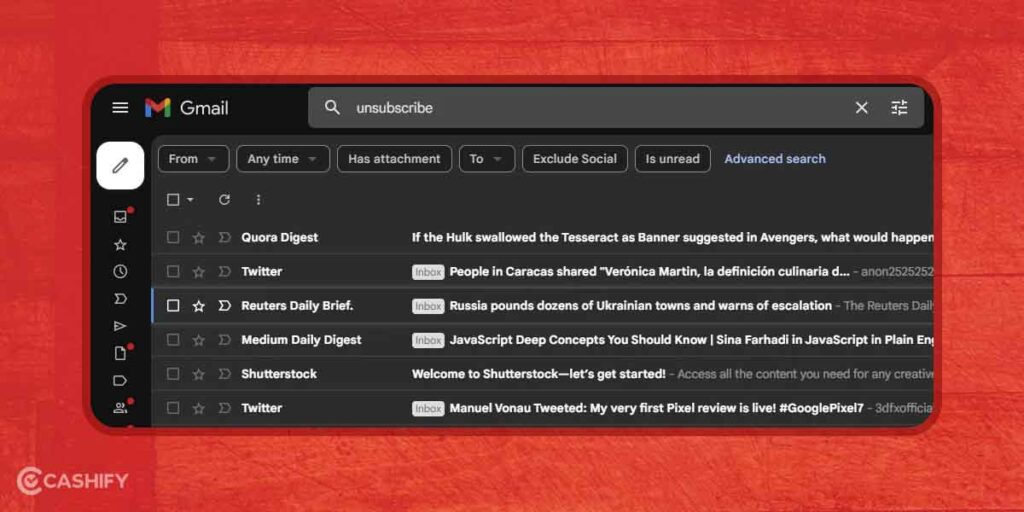The image size is (1024, 512).
Task: Clear the search with the X icon
Action: 862,108
